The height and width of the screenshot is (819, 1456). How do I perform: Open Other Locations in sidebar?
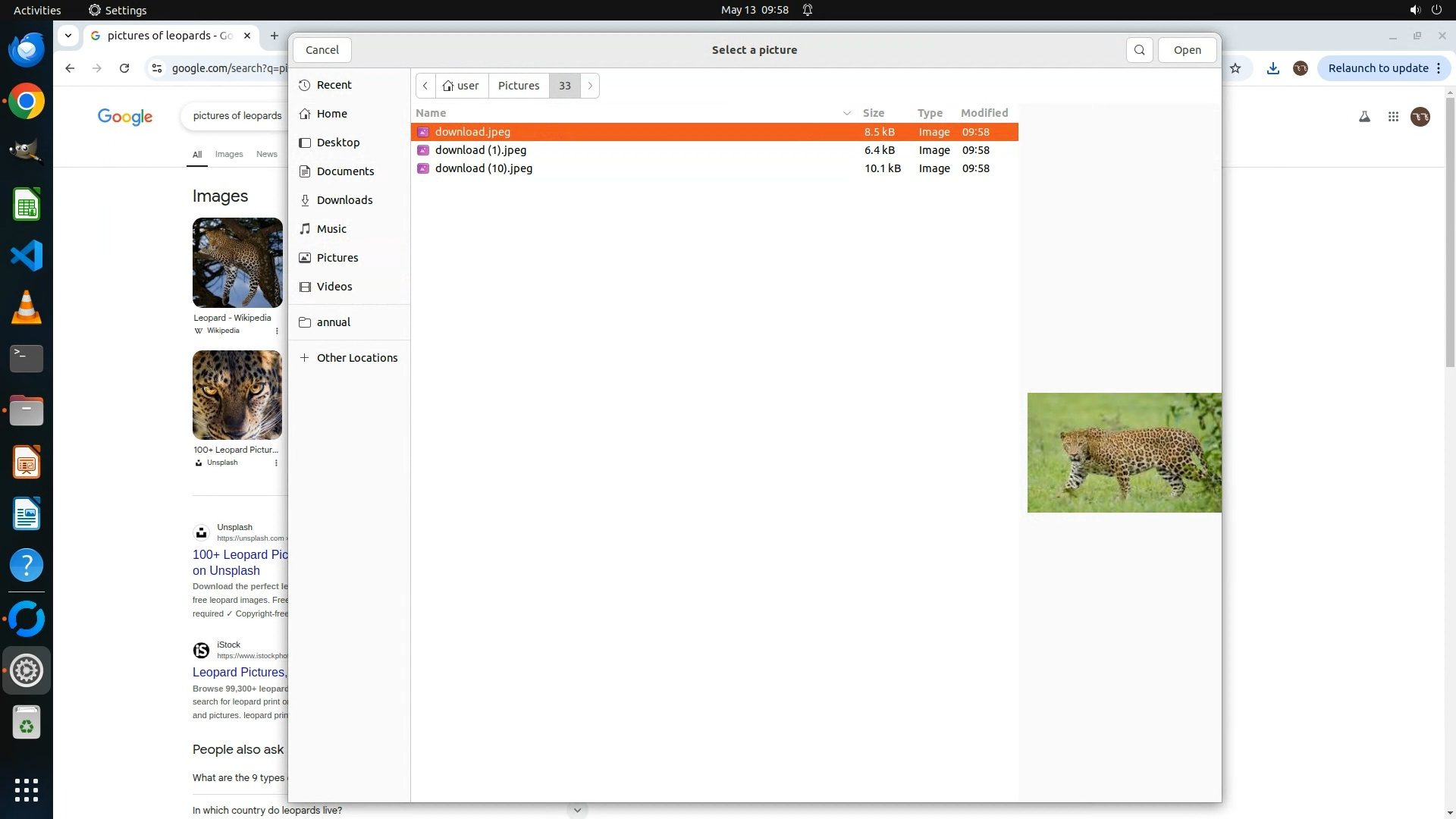pyautogui.click(x=356, y=358)
